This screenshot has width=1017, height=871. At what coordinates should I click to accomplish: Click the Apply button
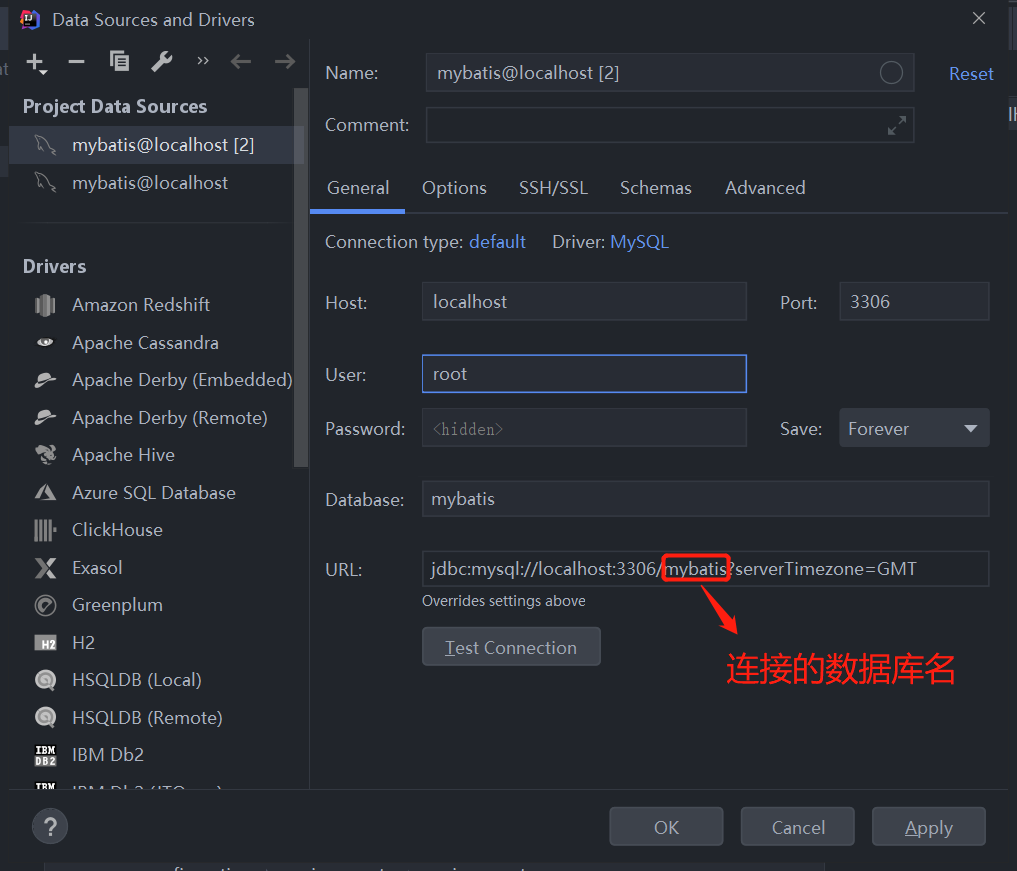(x=929, y=827)
